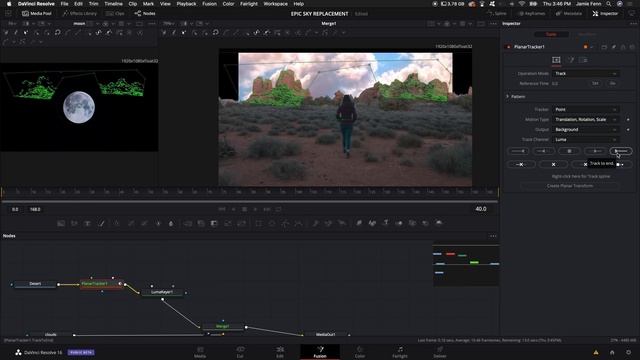Add a Rectangle mask from toolbar

[259, 223]
